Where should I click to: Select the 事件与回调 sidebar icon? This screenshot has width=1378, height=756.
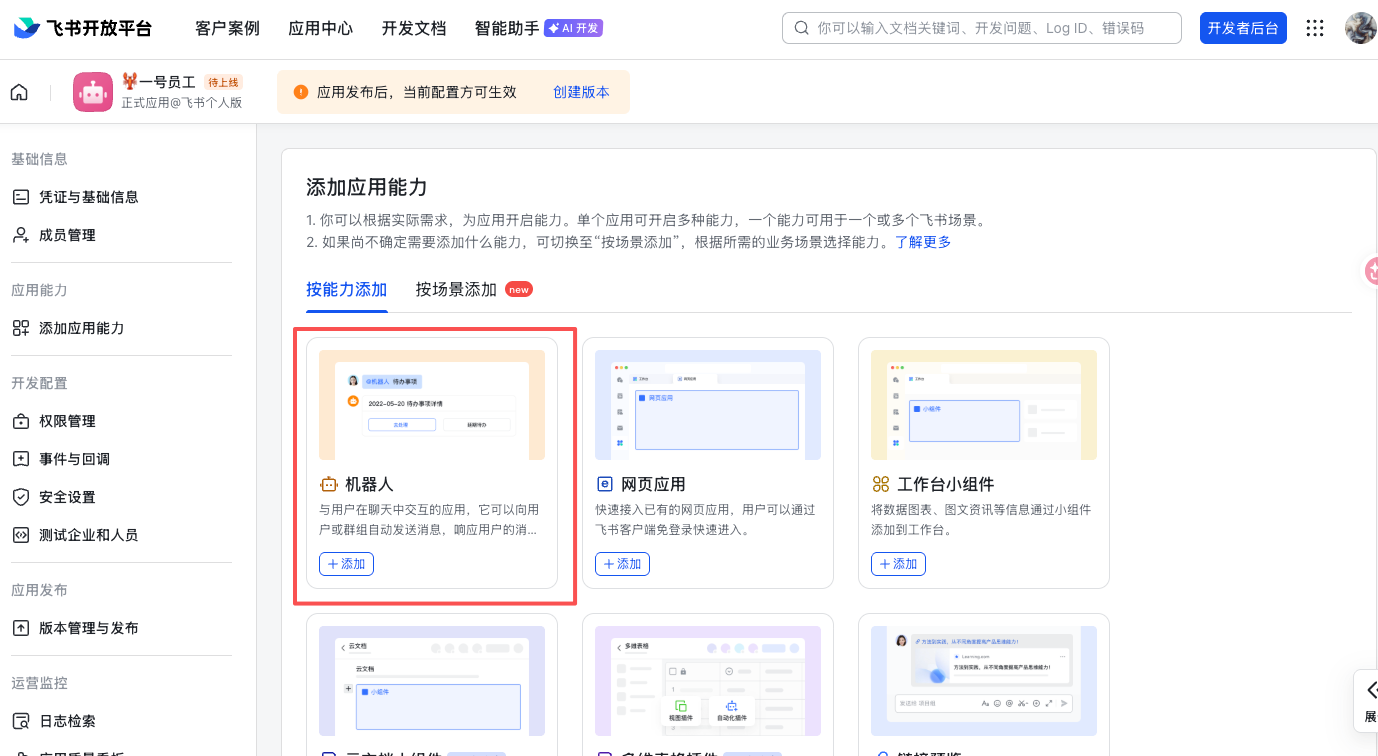[20, 458]
